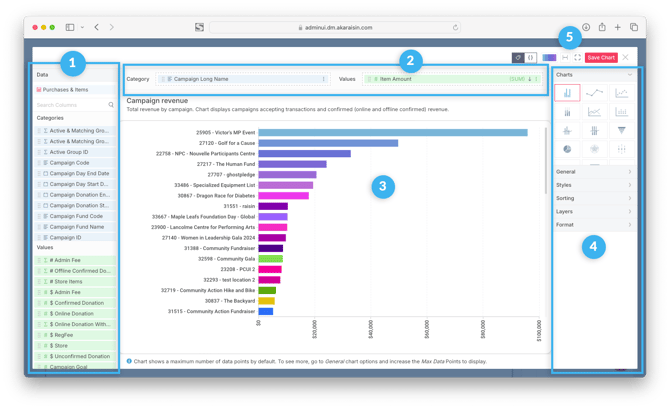Click the search icon in Search Columns
The image size is (670, 409).
point(111,105)
